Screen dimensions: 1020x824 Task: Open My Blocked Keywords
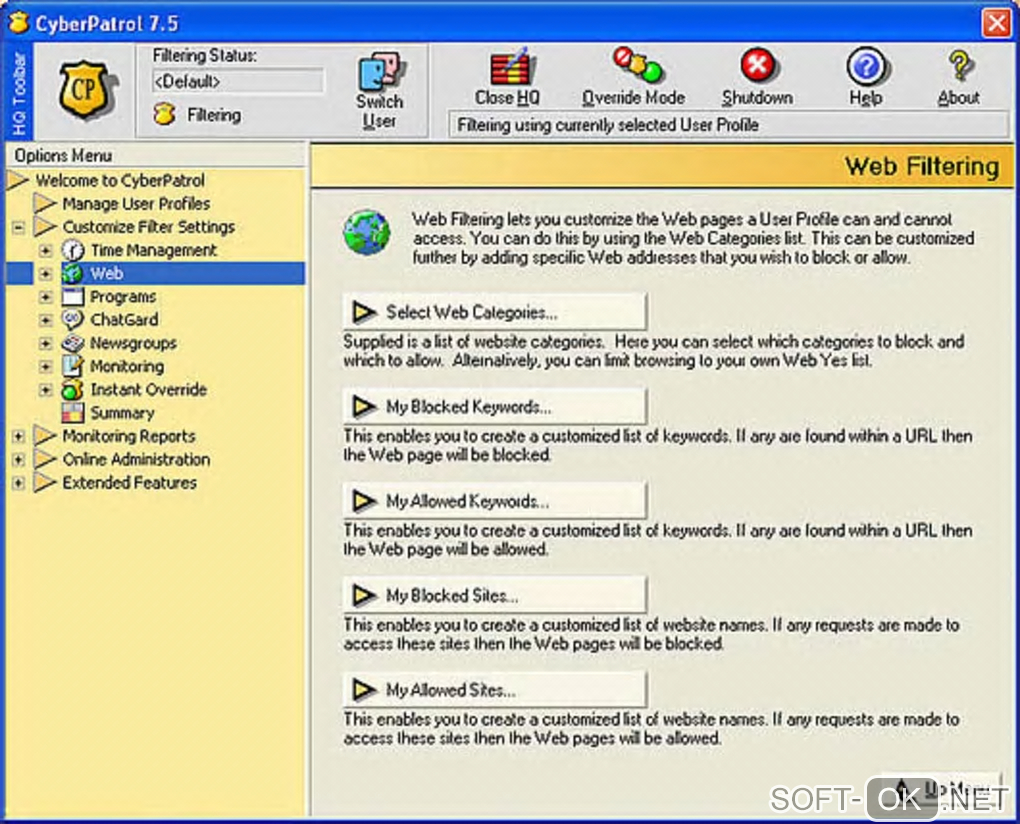tap(494, 406)
